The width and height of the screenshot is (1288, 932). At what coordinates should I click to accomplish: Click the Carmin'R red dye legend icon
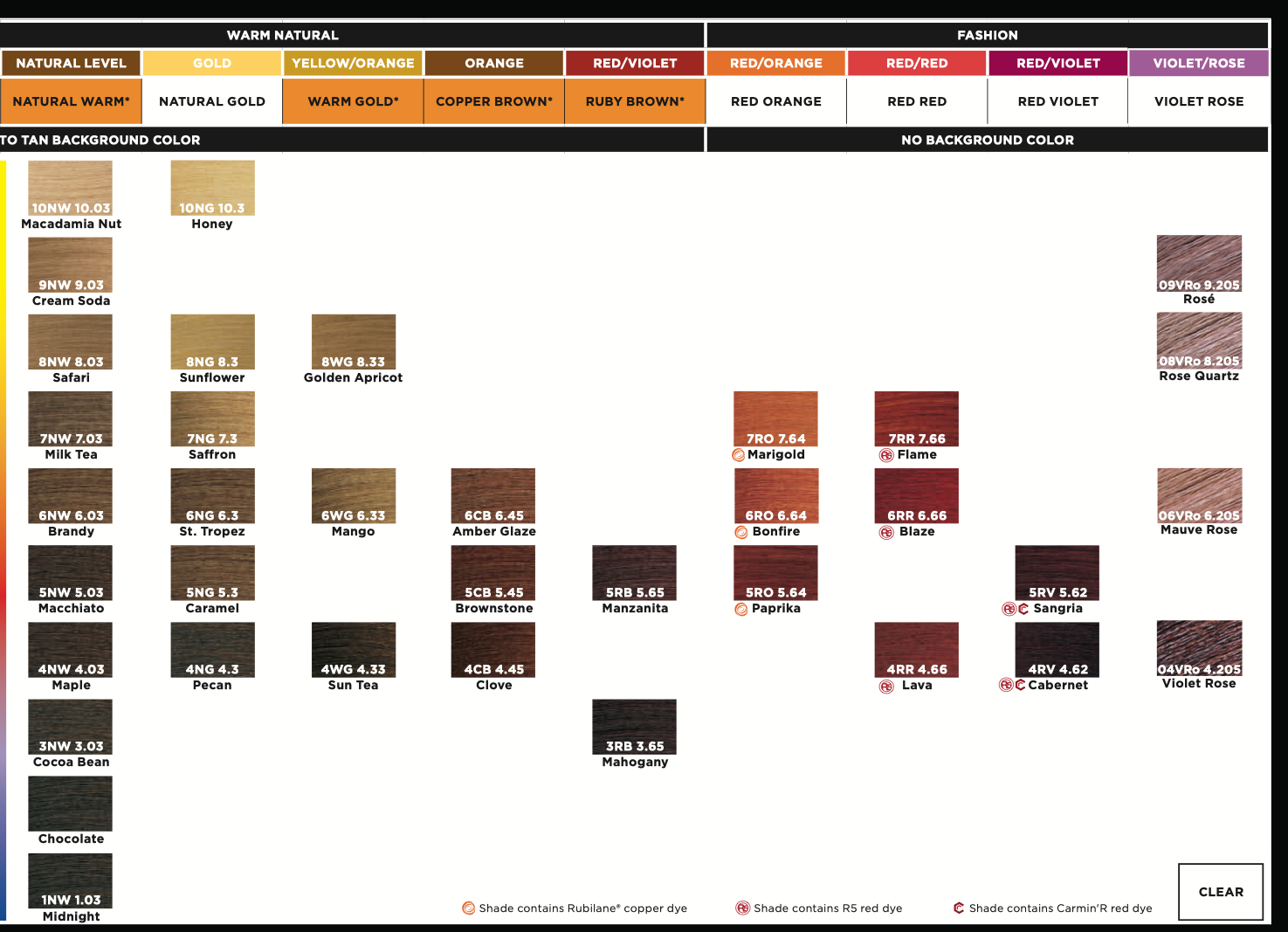959,908
